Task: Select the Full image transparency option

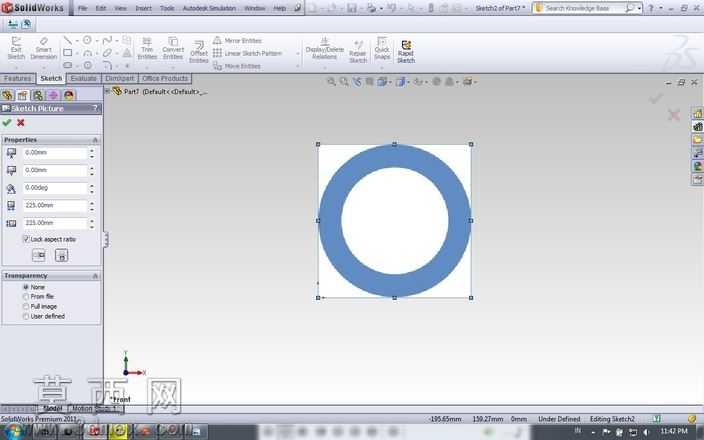Action: click(x=26, y=306)
